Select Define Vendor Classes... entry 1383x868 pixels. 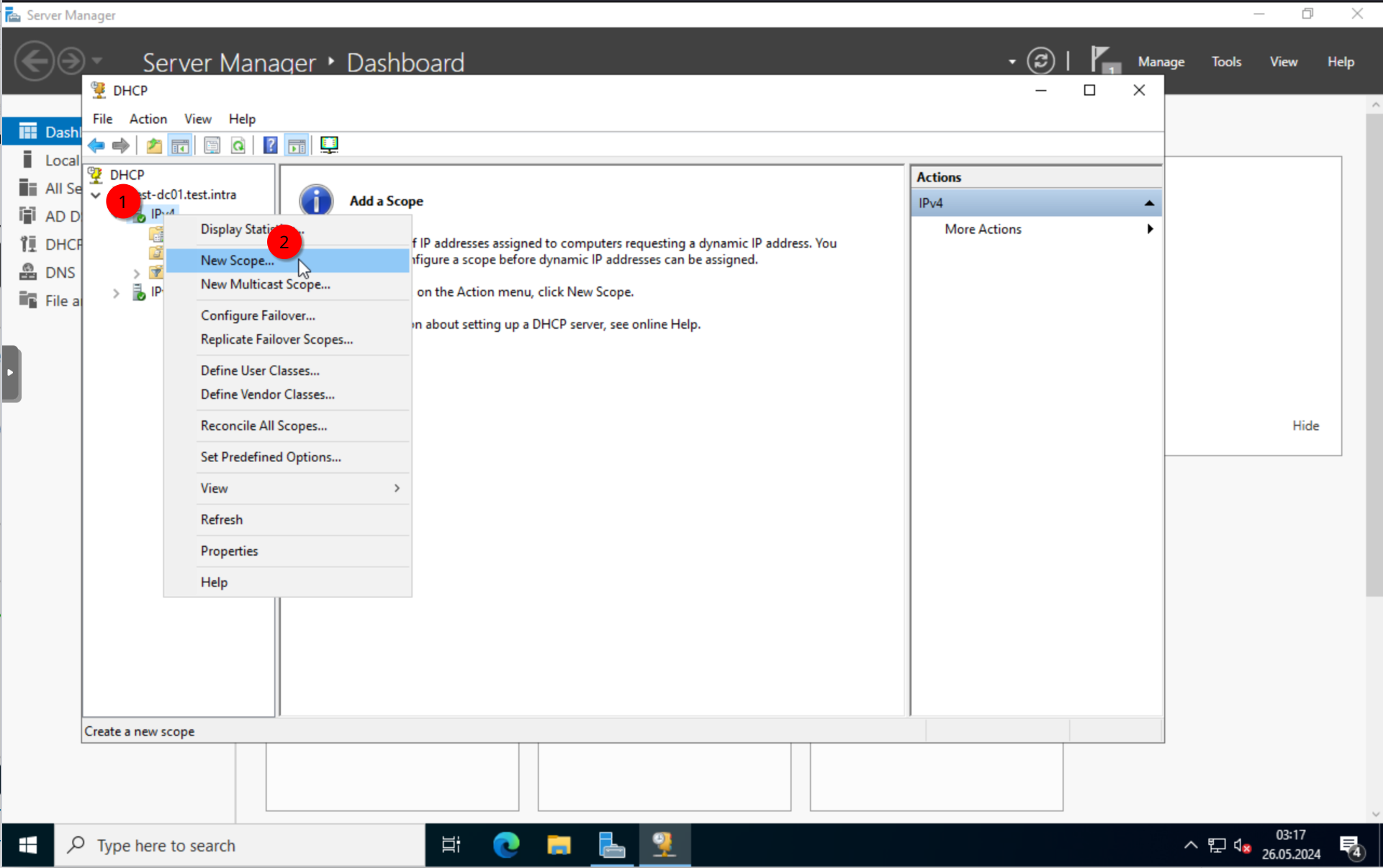pyautogui.click(x=288, y=394)
